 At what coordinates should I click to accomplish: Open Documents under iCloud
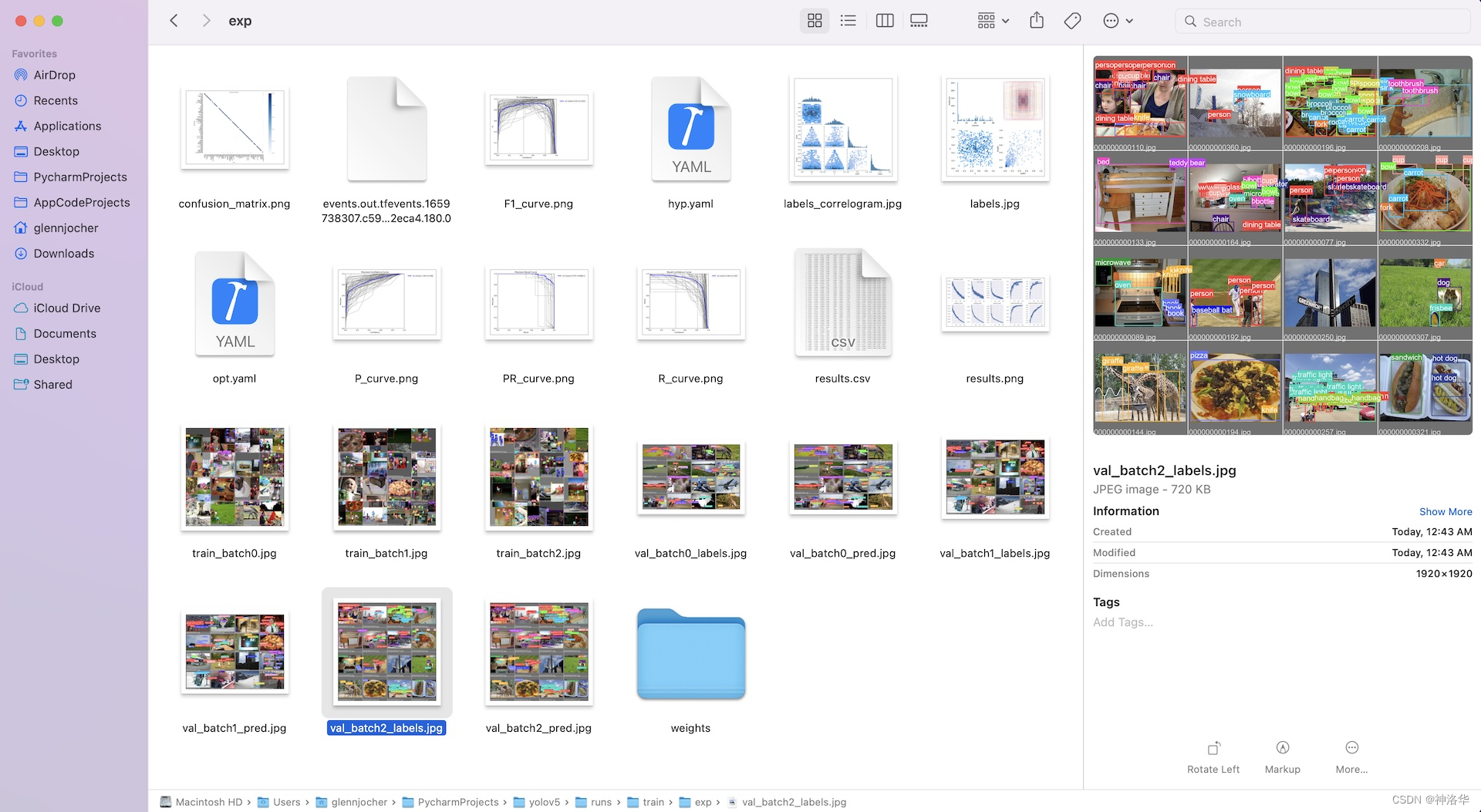65,333
